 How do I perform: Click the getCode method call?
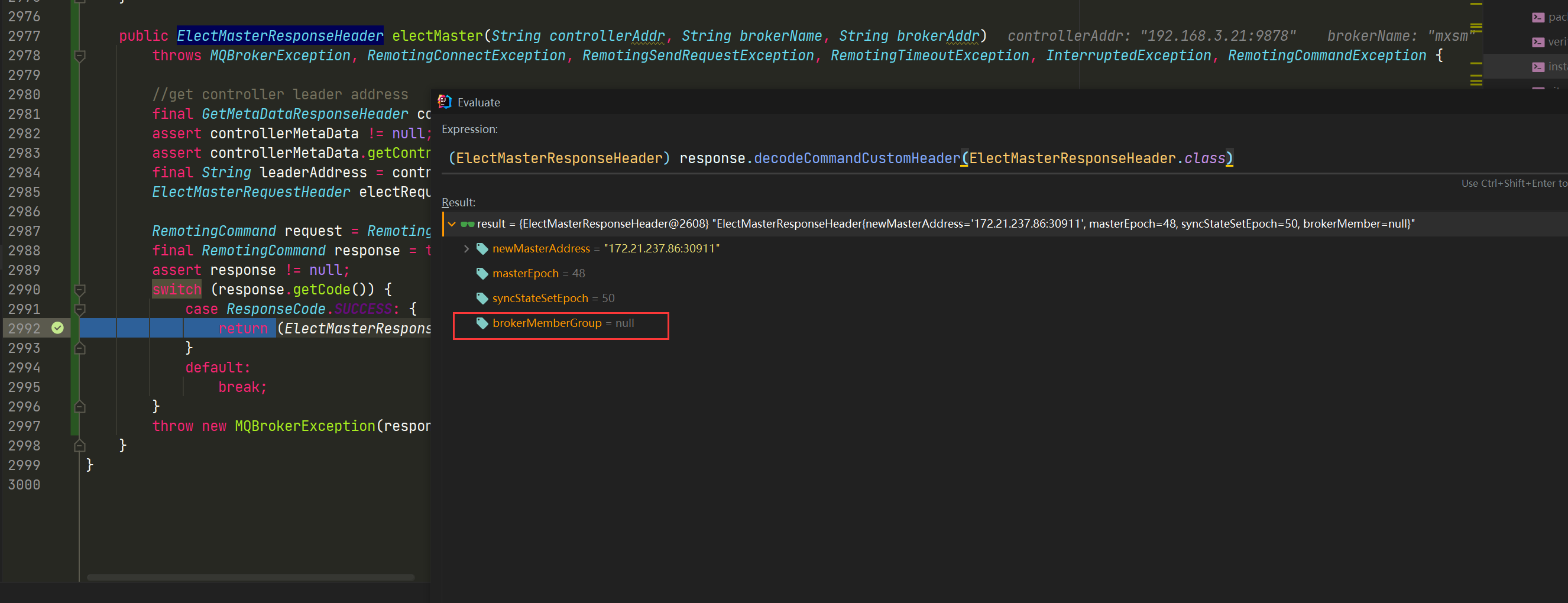(322, 290)
